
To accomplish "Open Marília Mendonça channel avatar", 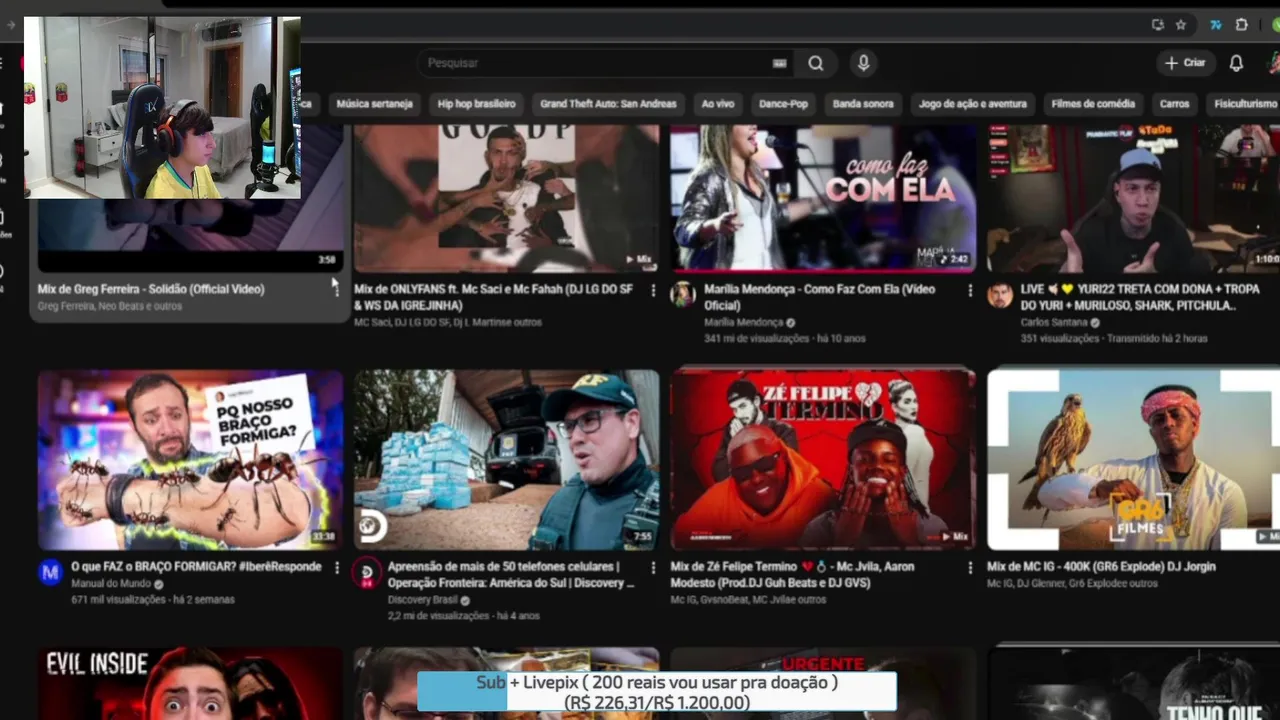I will pos(683,294).
